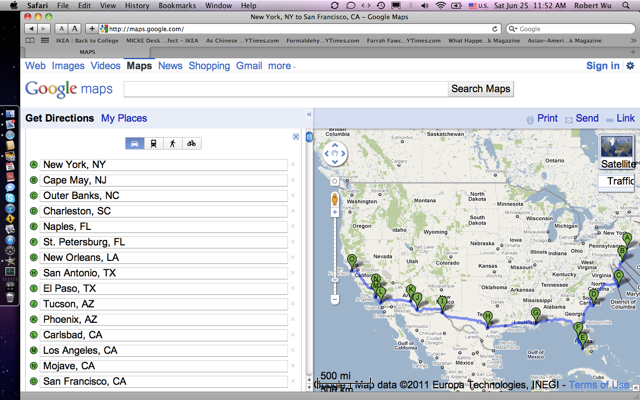The width and height of the screenshot is (640, 400).
Task: Open the View menu
Action: pyautogui.click(x=108, y=6)
